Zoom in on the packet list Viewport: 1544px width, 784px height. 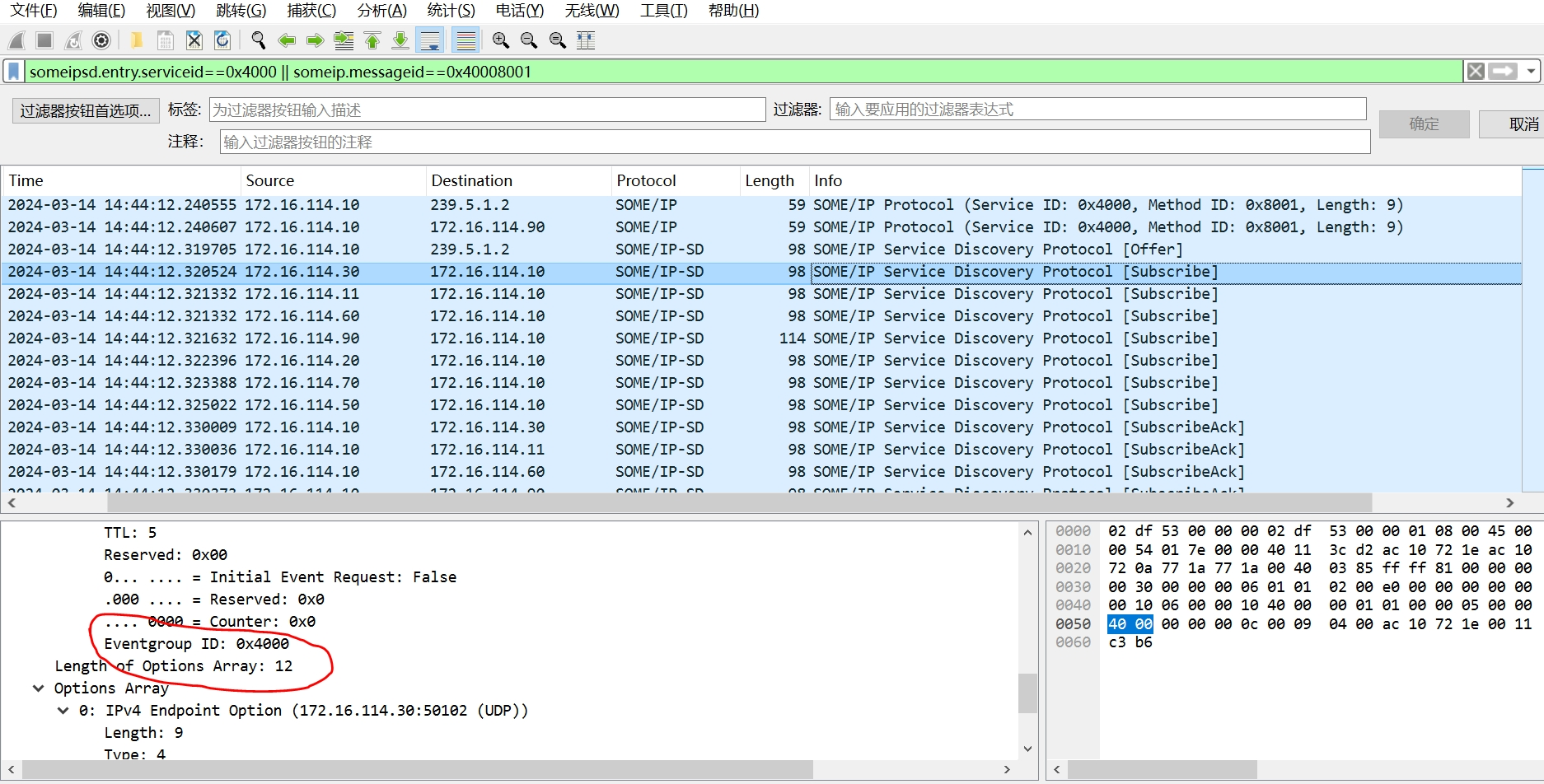499,40
